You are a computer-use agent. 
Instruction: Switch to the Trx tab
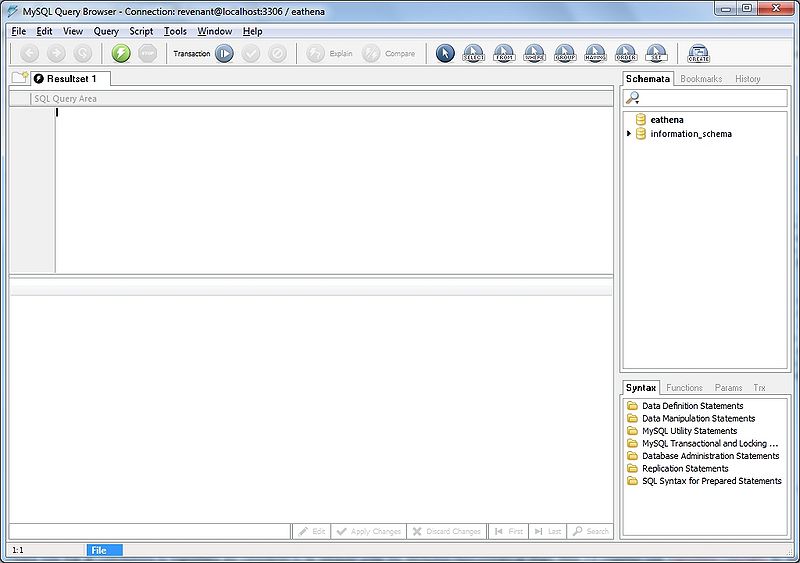pyautogui.click(x=759, y=387)
